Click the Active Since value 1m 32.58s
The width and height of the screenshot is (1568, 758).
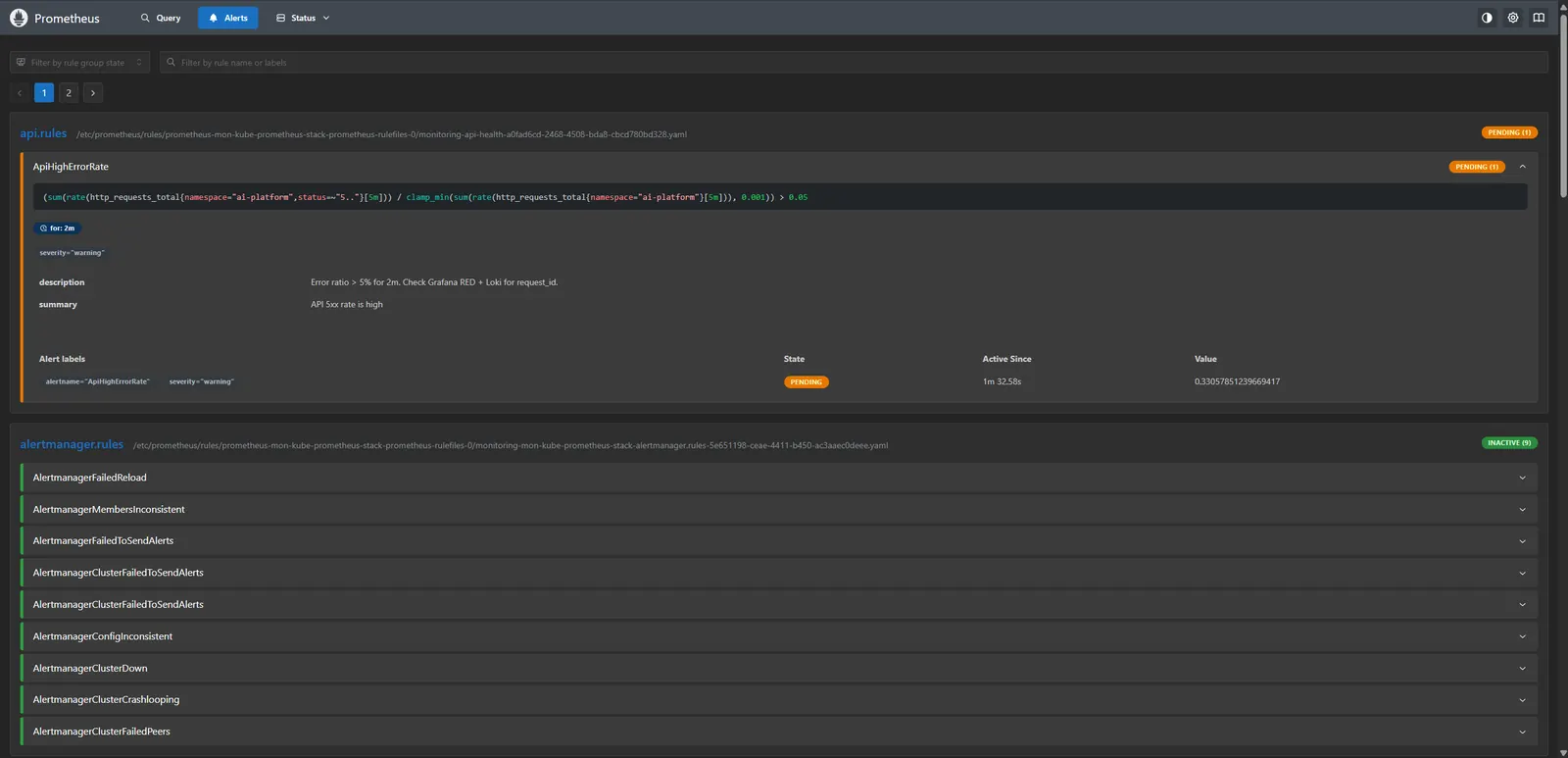click(1002, 381)
